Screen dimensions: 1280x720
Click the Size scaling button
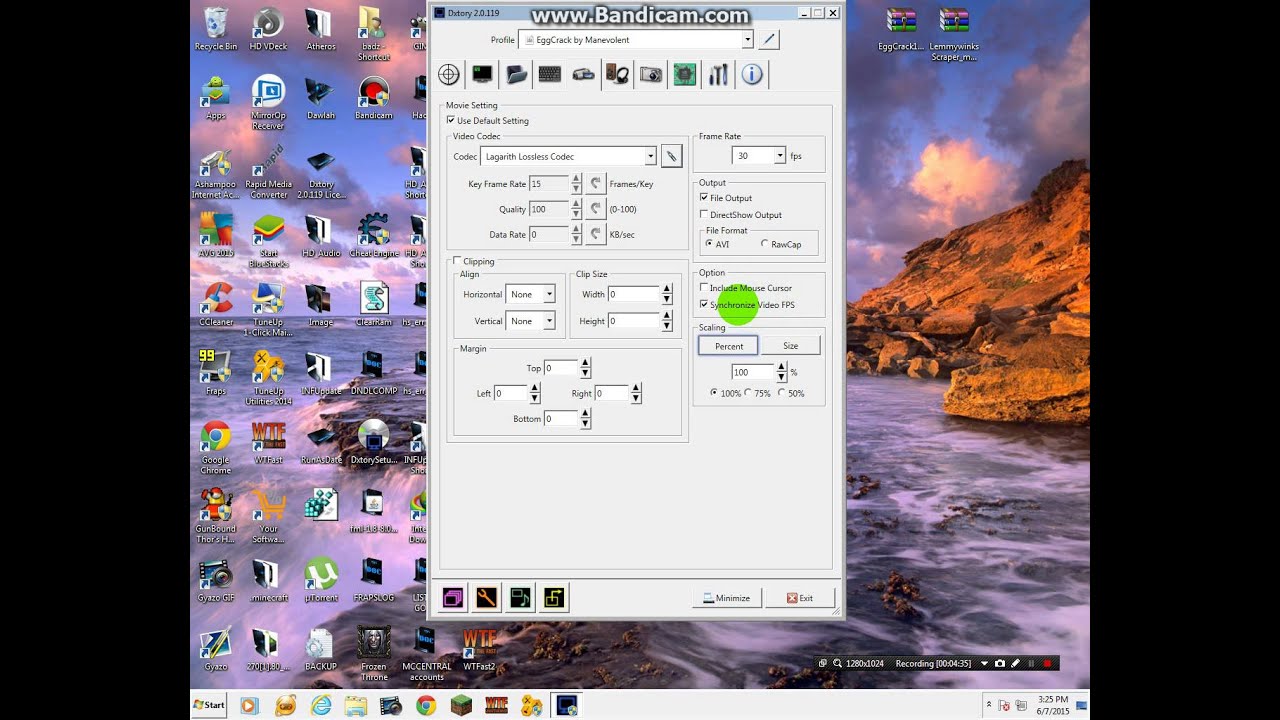[790, 346]
